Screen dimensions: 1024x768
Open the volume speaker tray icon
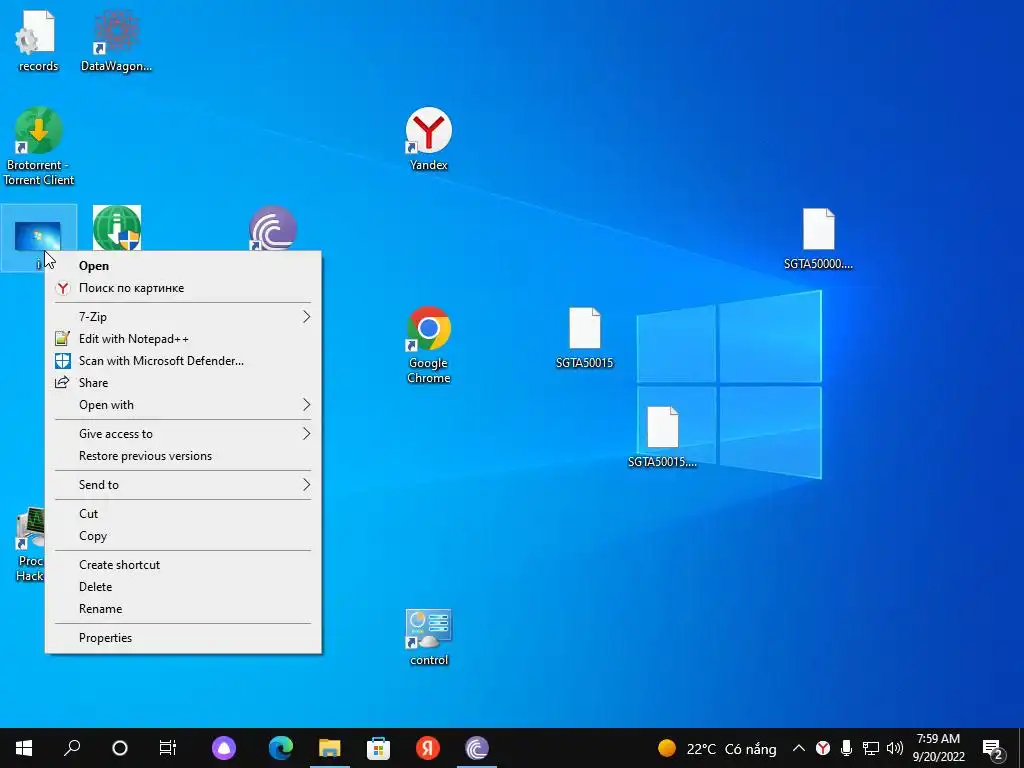tap(895, 748)
